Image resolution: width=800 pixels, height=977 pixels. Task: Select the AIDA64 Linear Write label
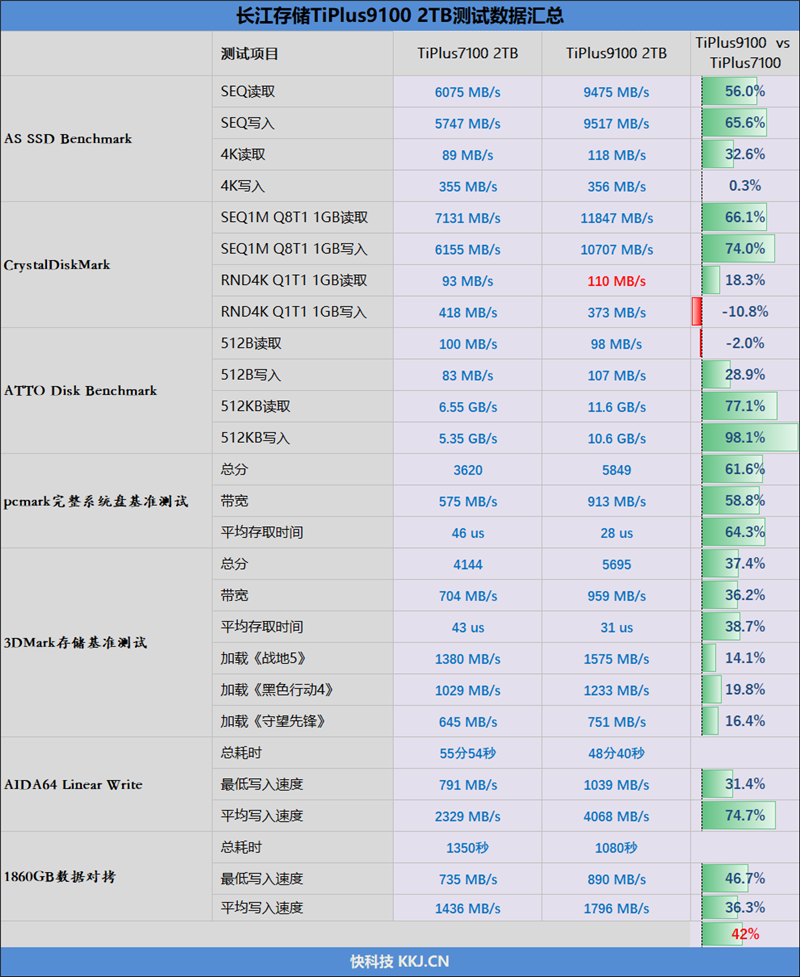(74, 785)
